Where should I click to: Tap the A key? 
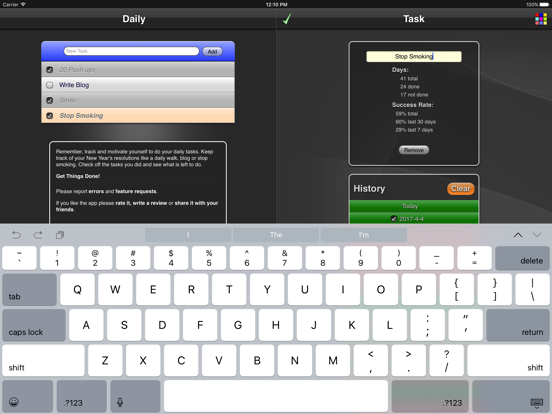point(86,325)
